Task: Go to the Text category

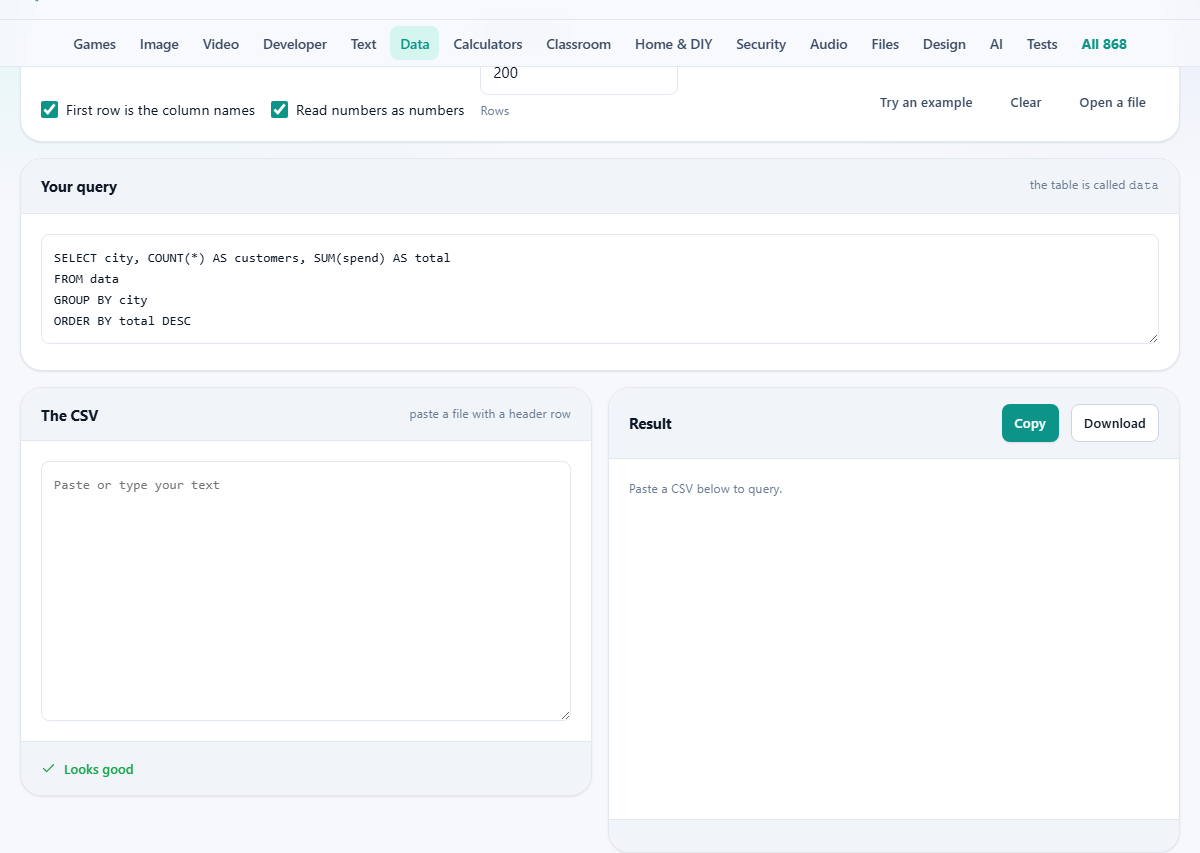Action: [x=364, y=44]
